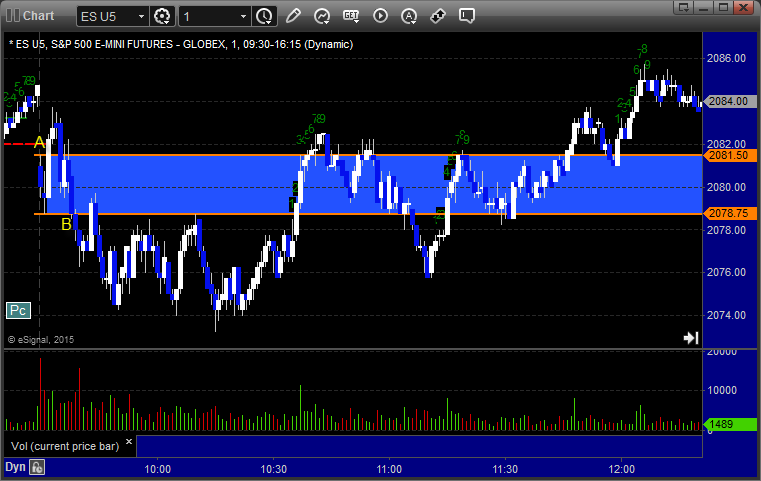This screenshot has height=481, width=761.
Task: Click the 2074.00 price axis label
Action: tap(727, 315)
